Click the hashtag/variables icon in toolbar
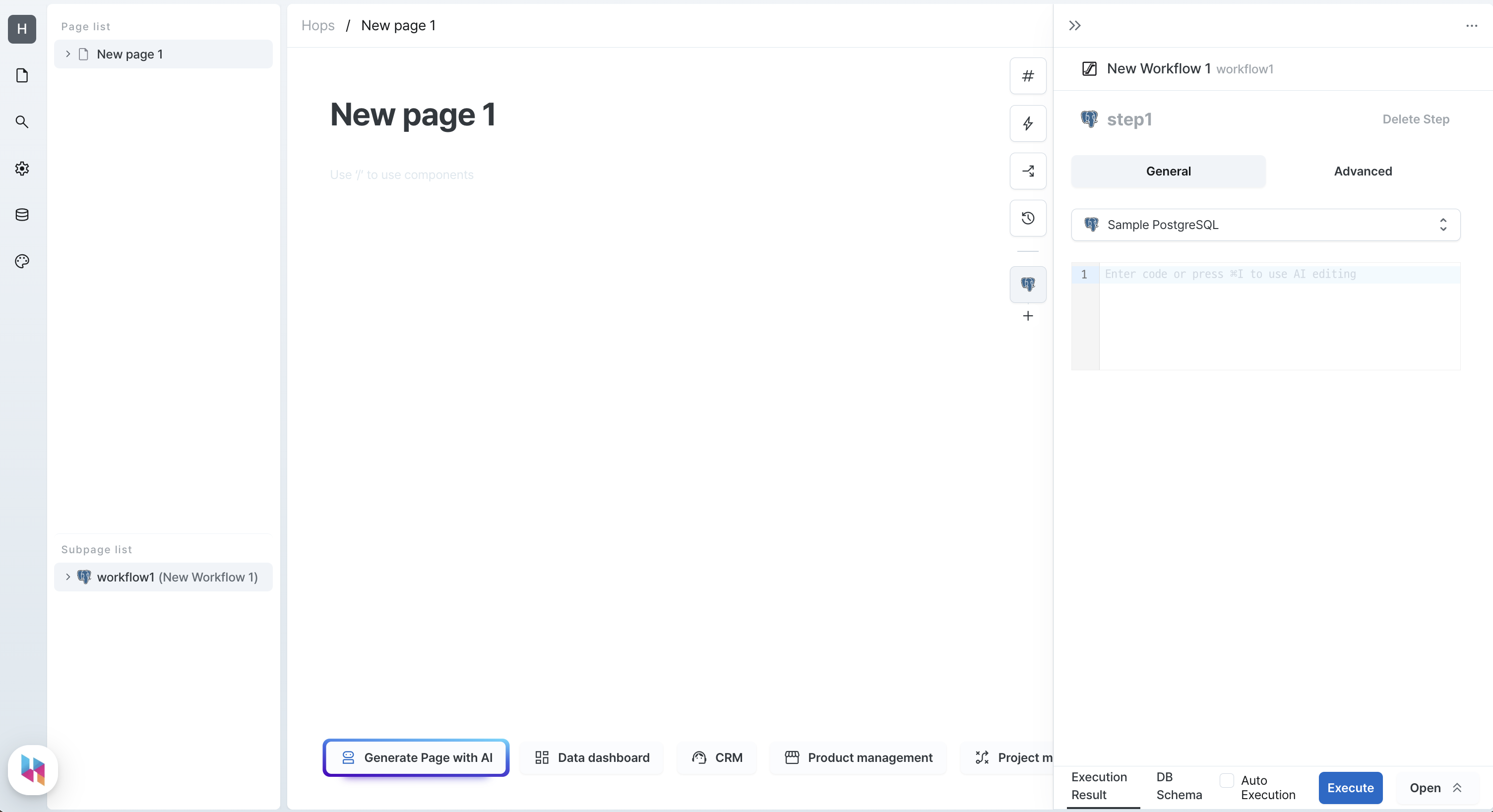1493x812 pixels. (1028, 76)
